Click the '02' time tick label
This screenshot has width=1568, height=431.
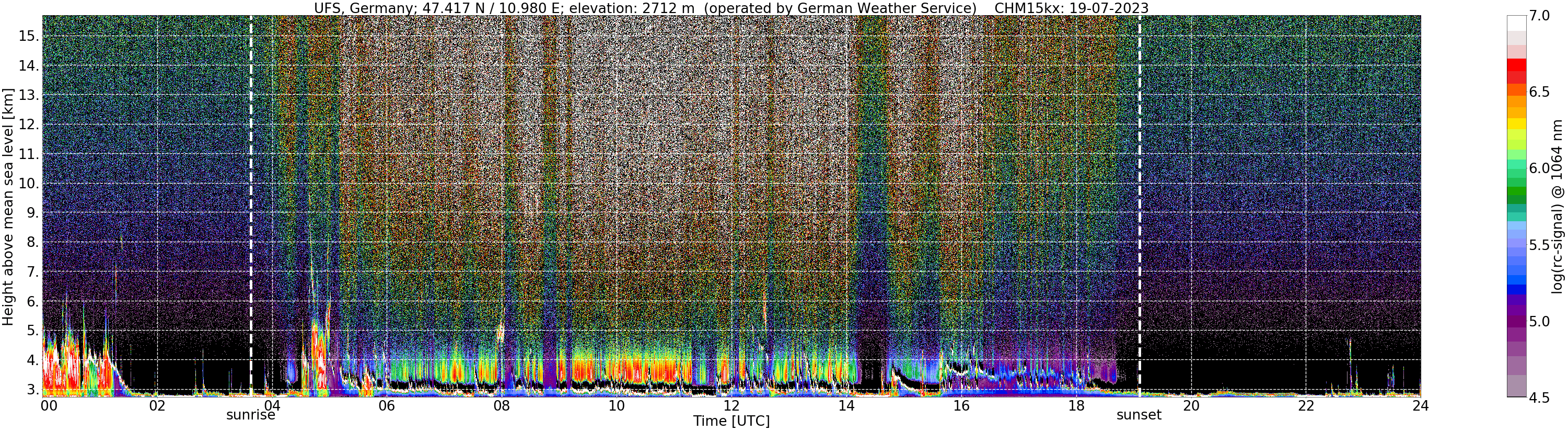[x=157, y=406]
